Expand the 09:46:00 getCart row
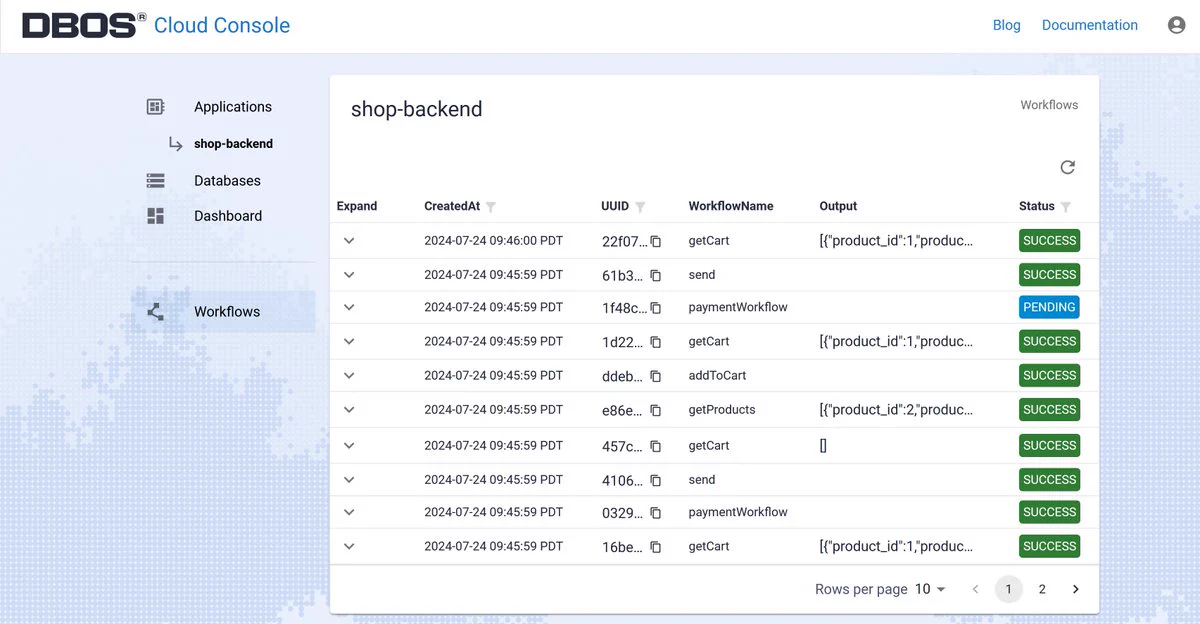Viewport: 1200px width, 624px height. pyautogui.click(x=349, y=241)
